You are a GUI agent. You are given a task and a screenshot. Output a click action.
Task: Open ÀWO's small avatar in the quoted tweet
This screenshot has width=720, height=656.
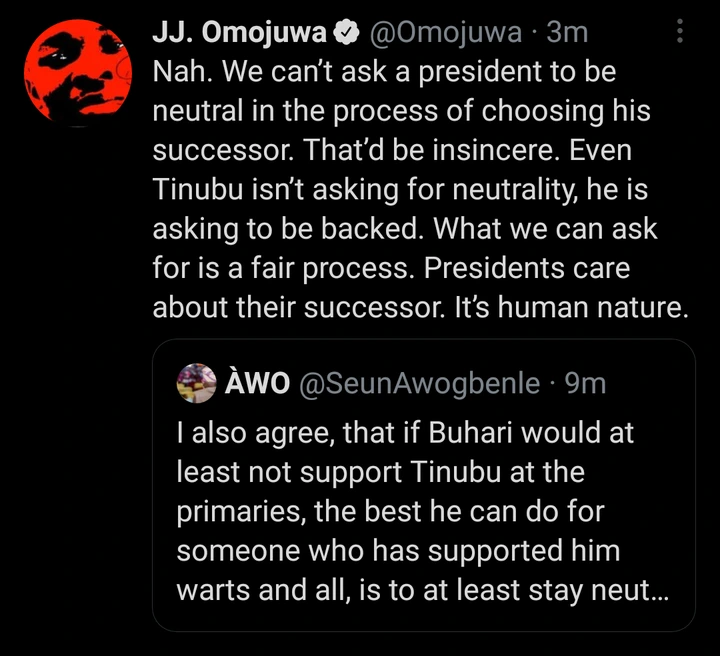click(x=197, y=383)
